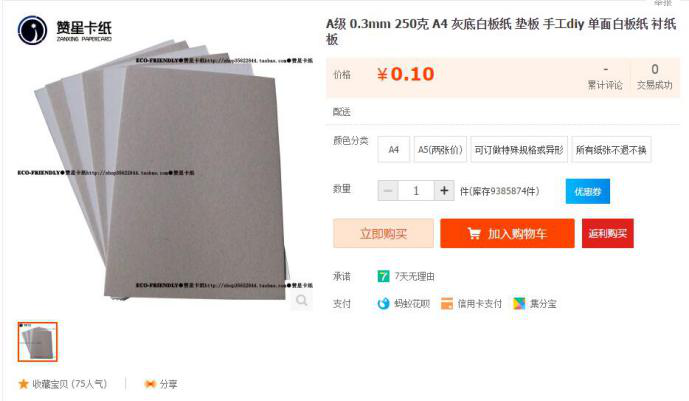Select the A4 size option
The height and width of the screenshot is (401, 689).
pyautogui.click(x=394, y=150)
